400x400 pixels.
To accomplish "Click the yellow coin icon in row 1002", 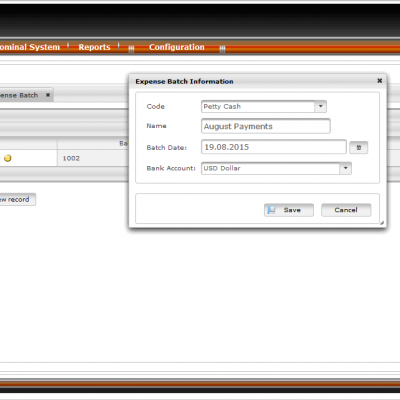I will coord(7,158).
